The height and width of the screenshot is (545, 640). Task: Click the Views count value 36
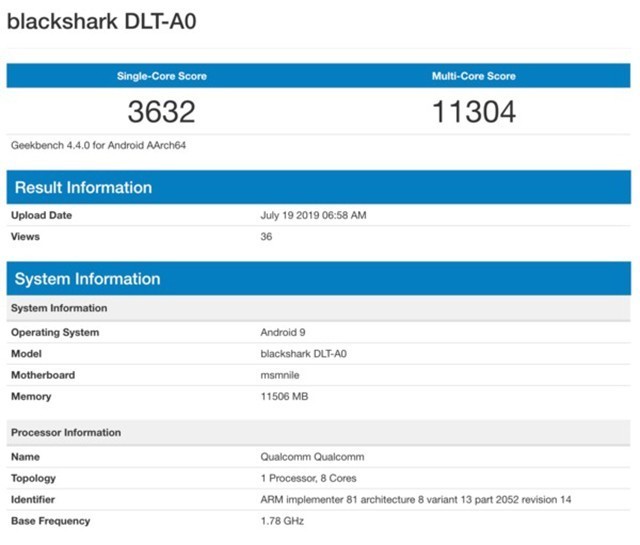tap(267, 237)
